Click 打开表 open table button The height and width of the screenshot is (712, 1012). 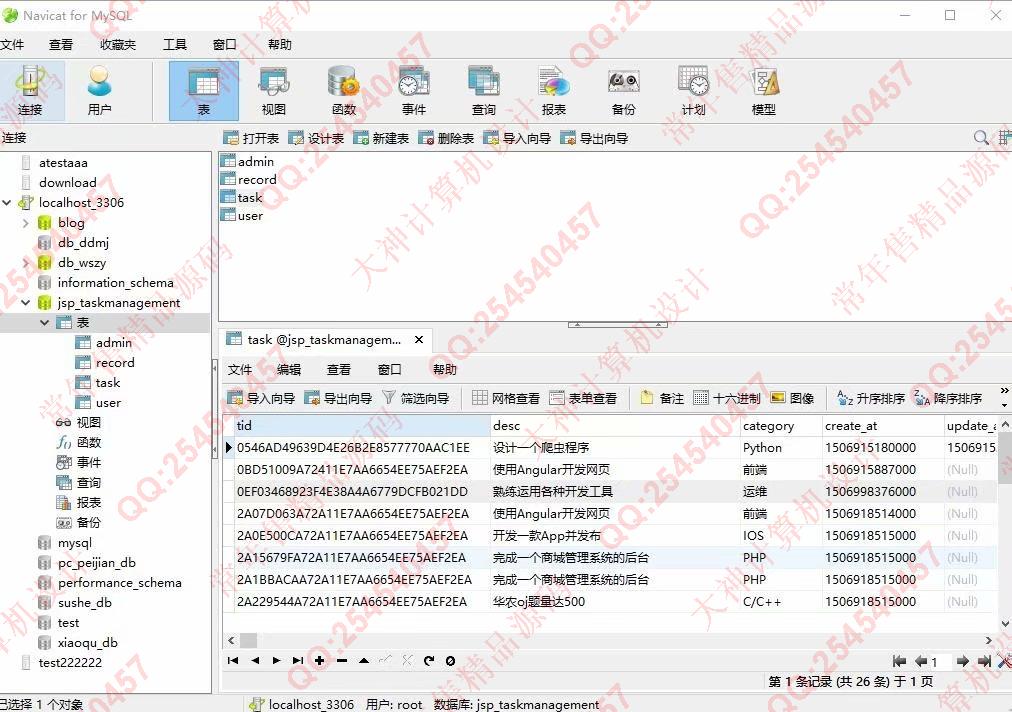(x=251, y=138)
